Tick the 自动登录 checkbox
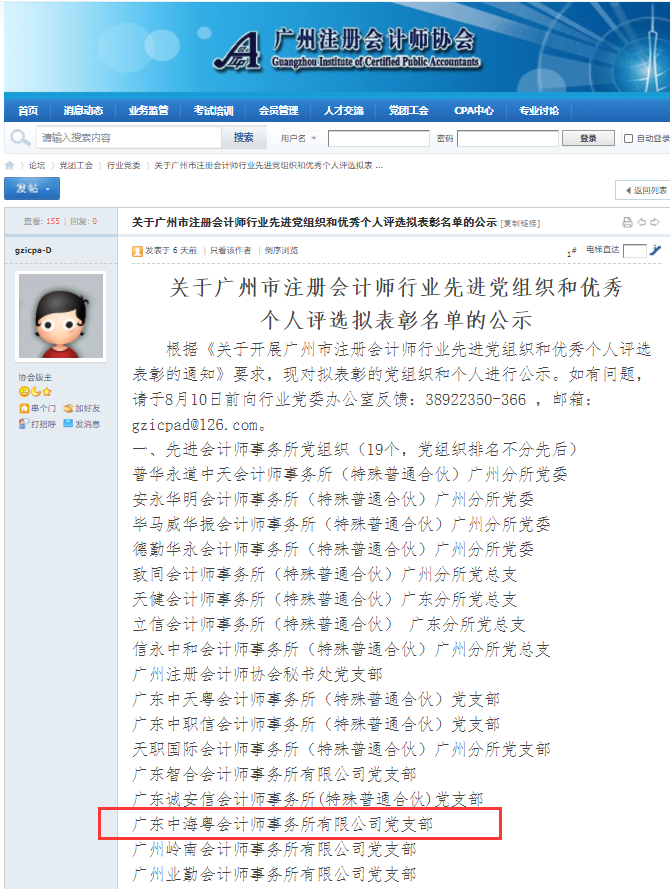The image size is (670, 889). point(628,138)
